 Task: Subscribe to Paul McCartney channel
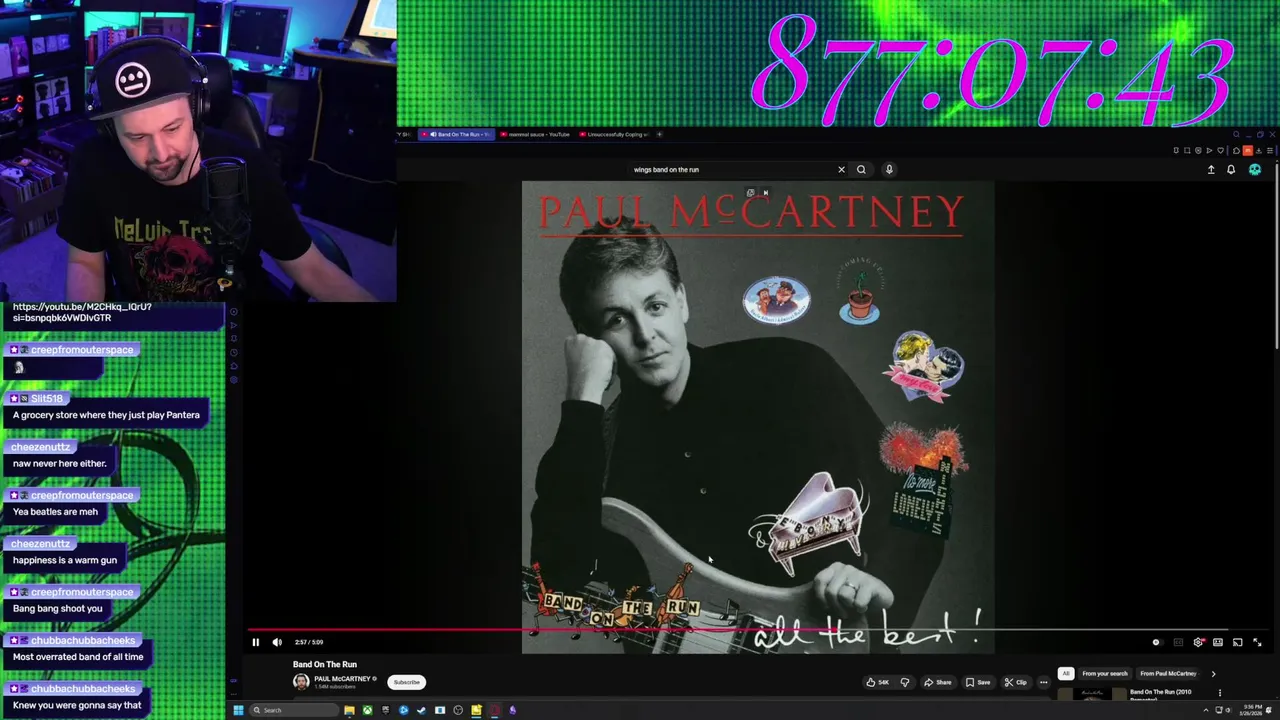pyautogui.click(x=406, y=682)
